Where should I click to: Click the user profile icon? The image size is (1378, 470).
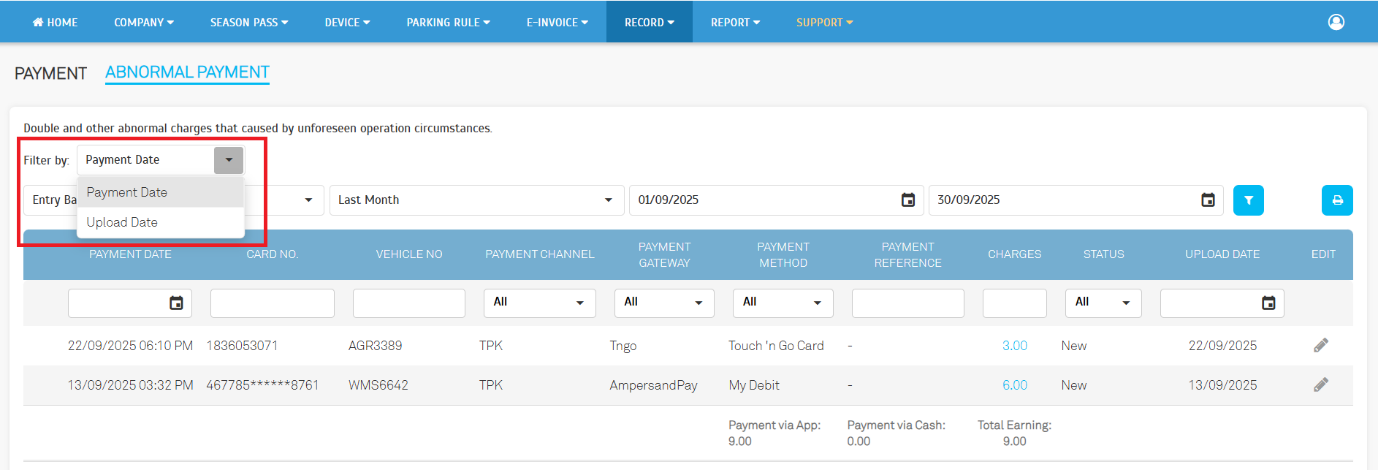(1336, 22)
